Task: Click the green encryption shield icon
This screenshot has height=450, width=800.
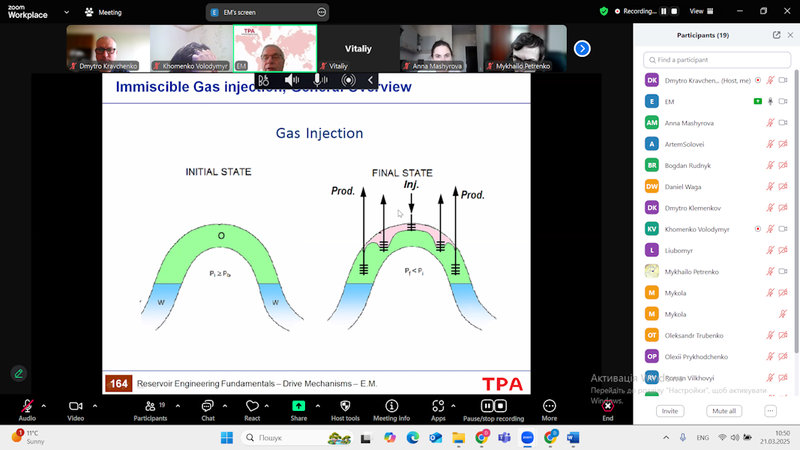Action: (604, 11)
